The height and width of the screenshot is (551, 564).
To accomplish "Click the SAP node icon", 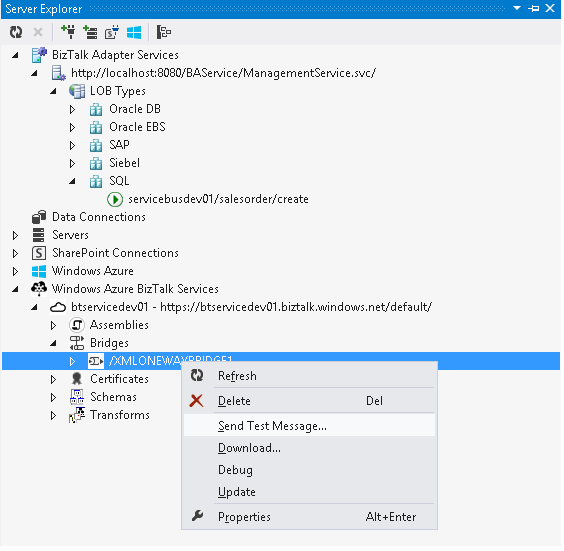I will tap(96, 145).
